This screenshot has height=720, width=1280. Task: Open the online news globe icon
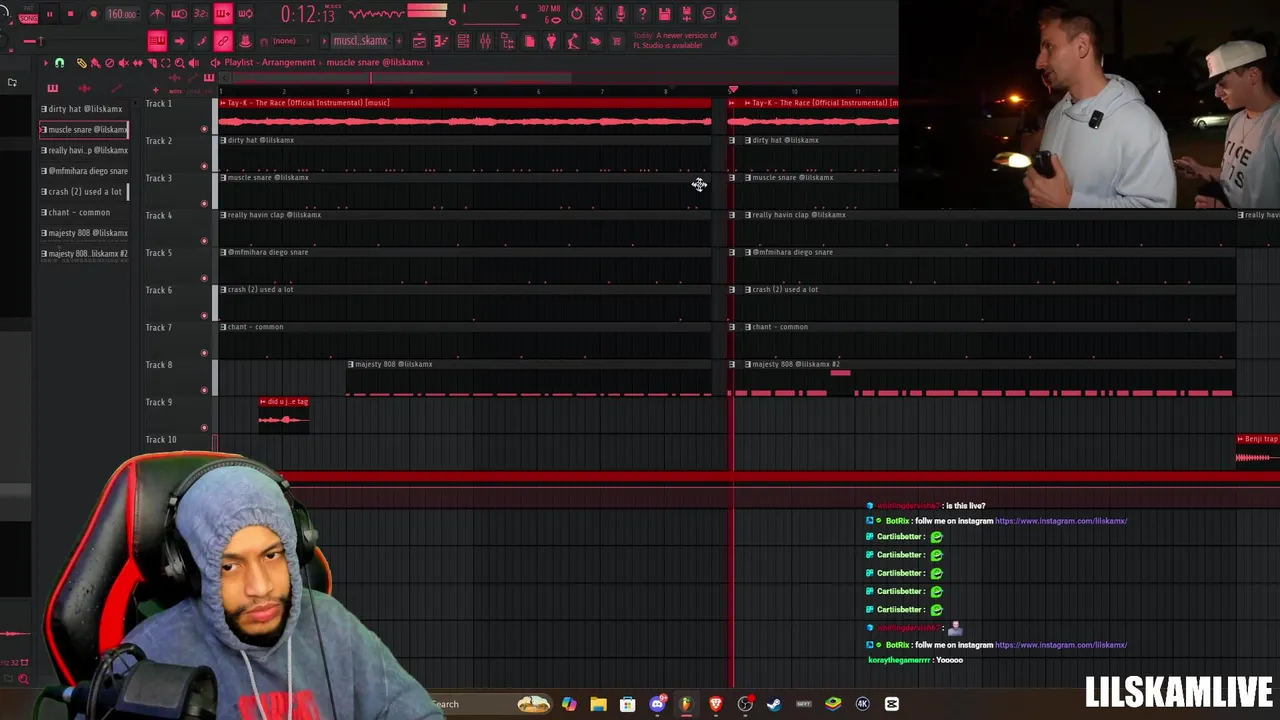(733, 41)
